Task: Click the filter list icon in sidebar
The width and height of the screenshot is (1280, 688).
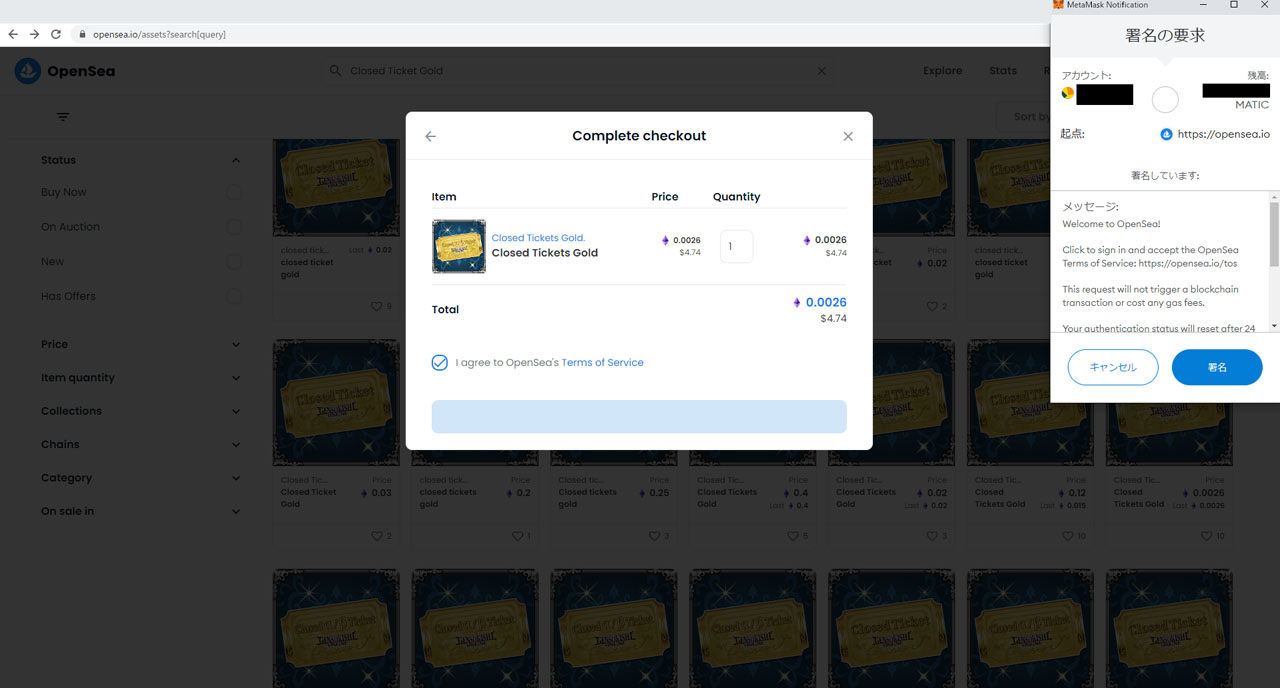Action: tap(63, 117)
